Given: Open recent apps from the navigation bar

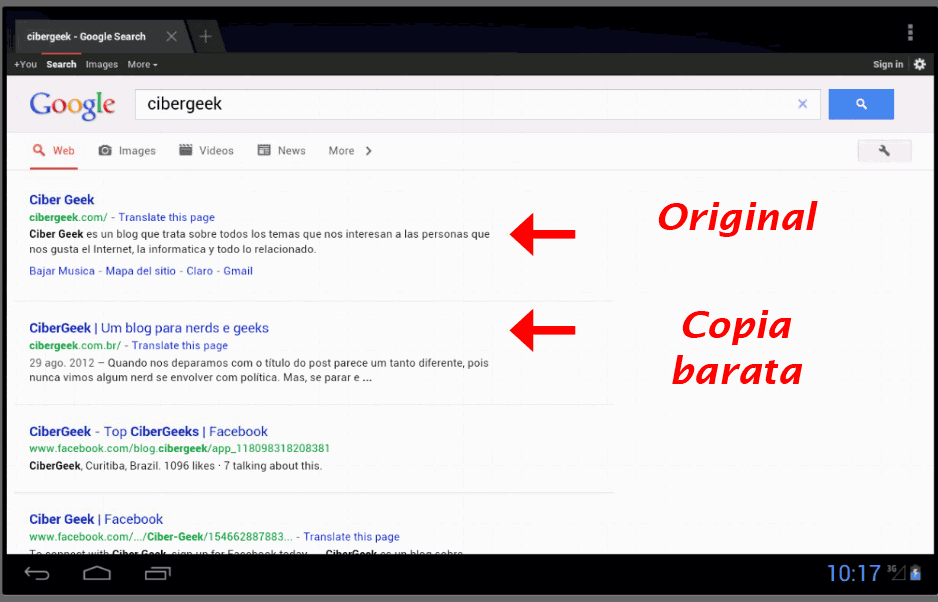Looking at the screenshot, I should click(155, 573).
